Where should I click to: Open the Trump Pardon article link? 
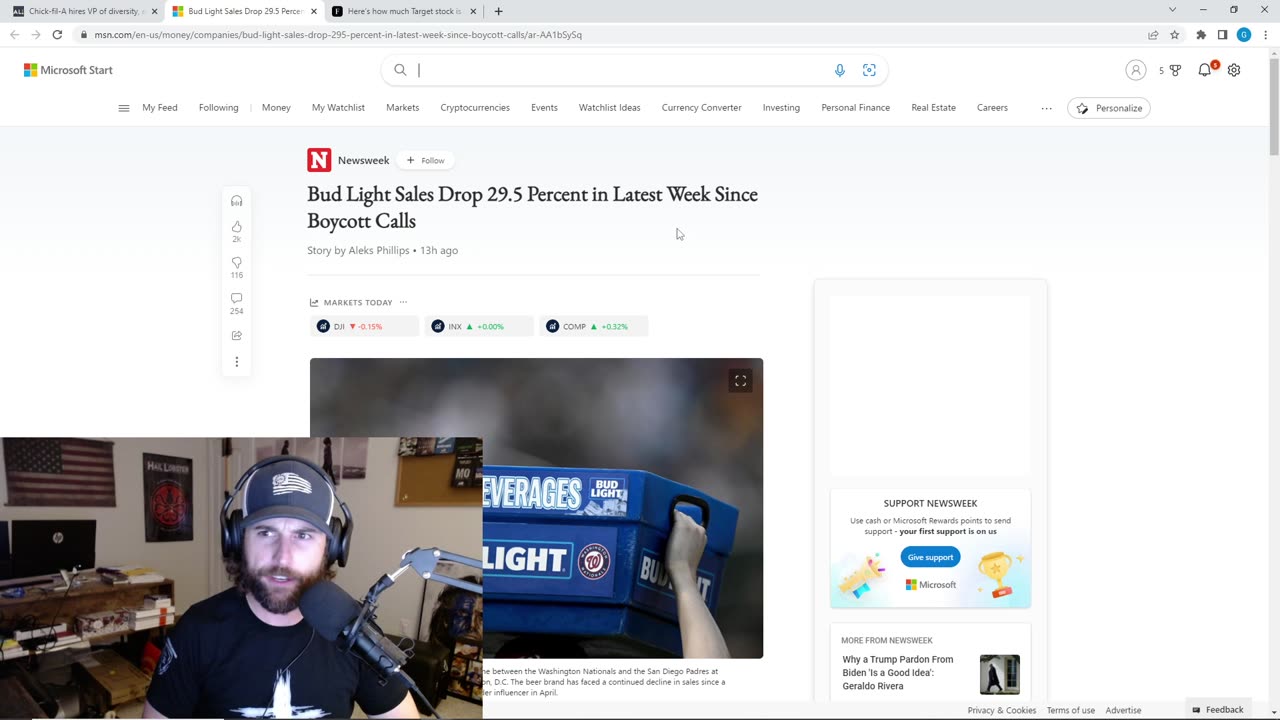898,673
